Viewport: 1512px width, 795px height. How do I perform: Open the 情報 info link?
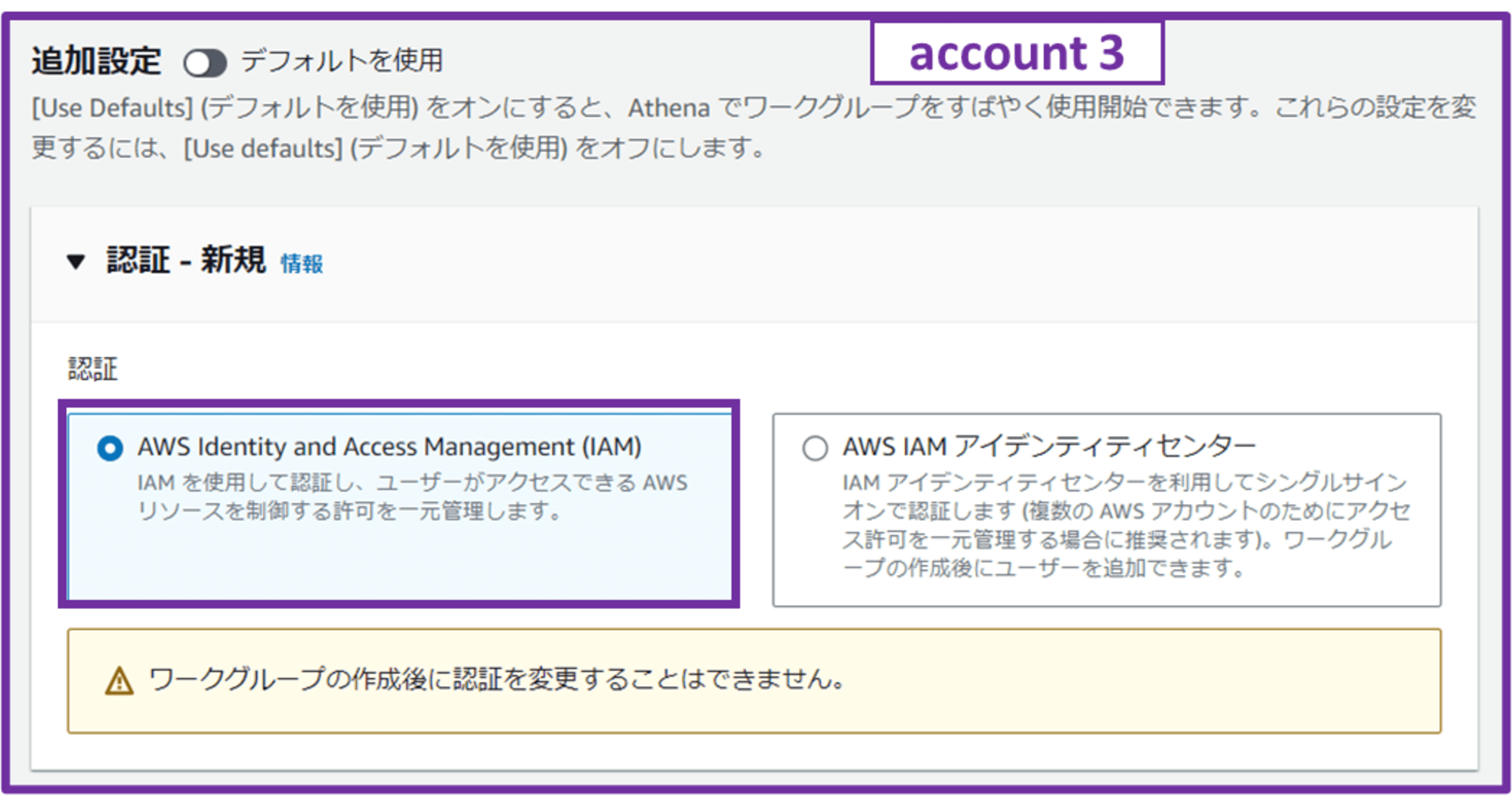click(302, 264)
